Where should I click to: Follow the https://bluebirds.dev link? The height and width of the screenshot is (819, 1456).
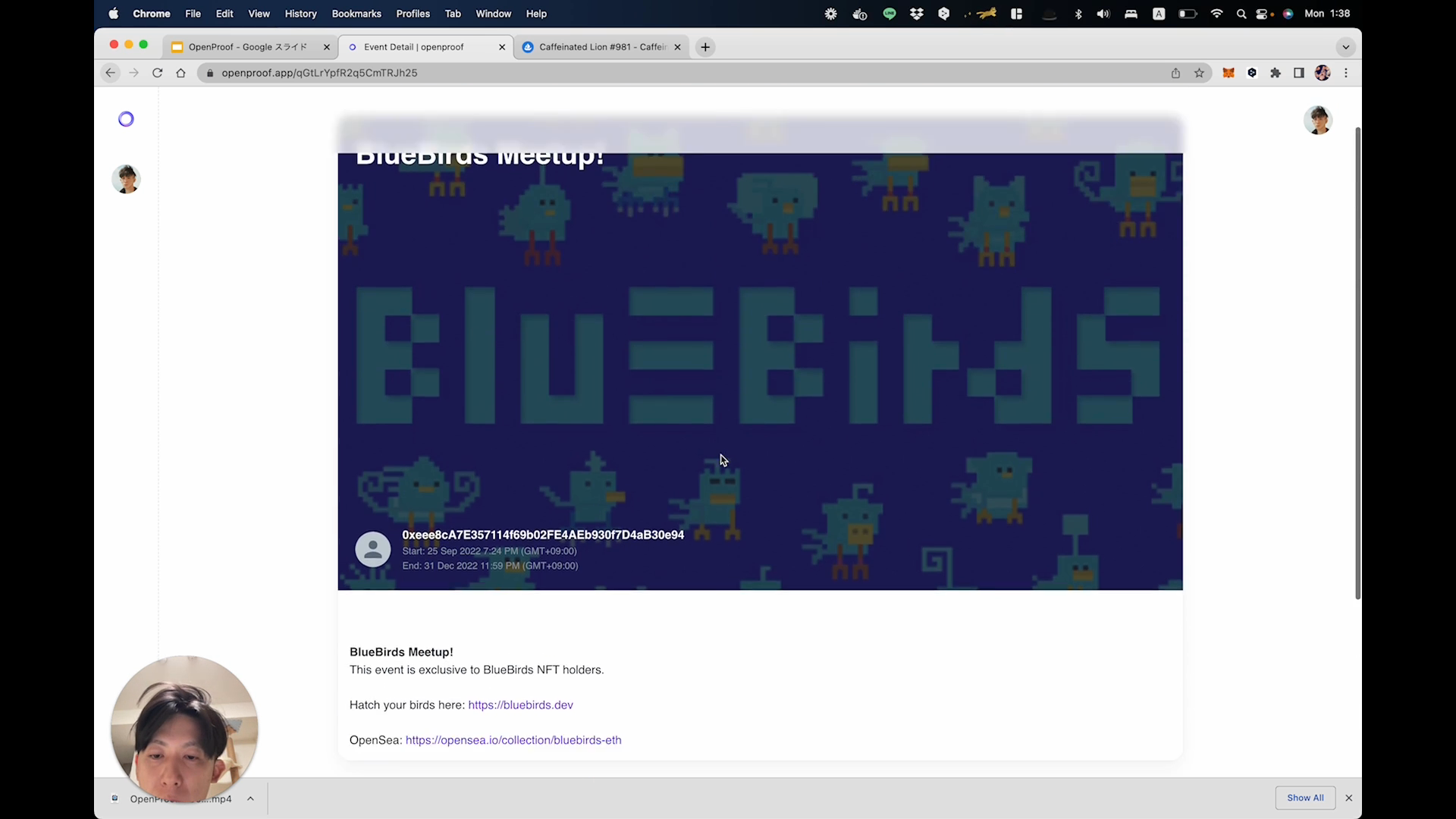pyautogui.click(x=520, y=704)
